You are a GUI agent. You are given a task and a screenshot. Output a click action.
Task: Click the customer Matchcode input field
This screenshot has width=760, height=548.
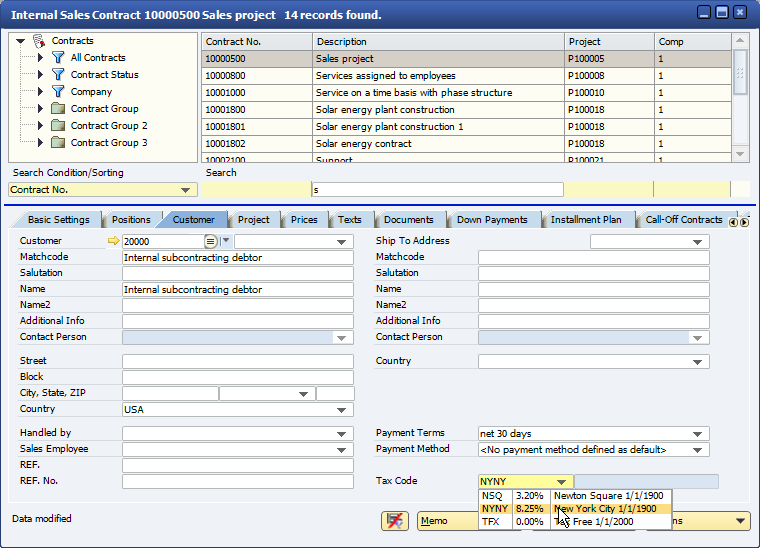[238, 258]
